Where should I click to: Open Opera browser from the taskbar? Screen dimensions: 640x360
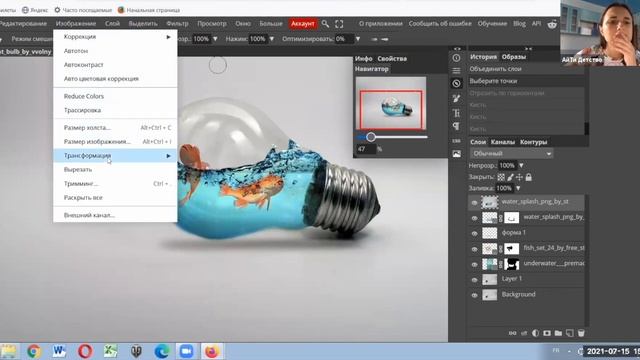pyautogui.click(x=85, y=351)
